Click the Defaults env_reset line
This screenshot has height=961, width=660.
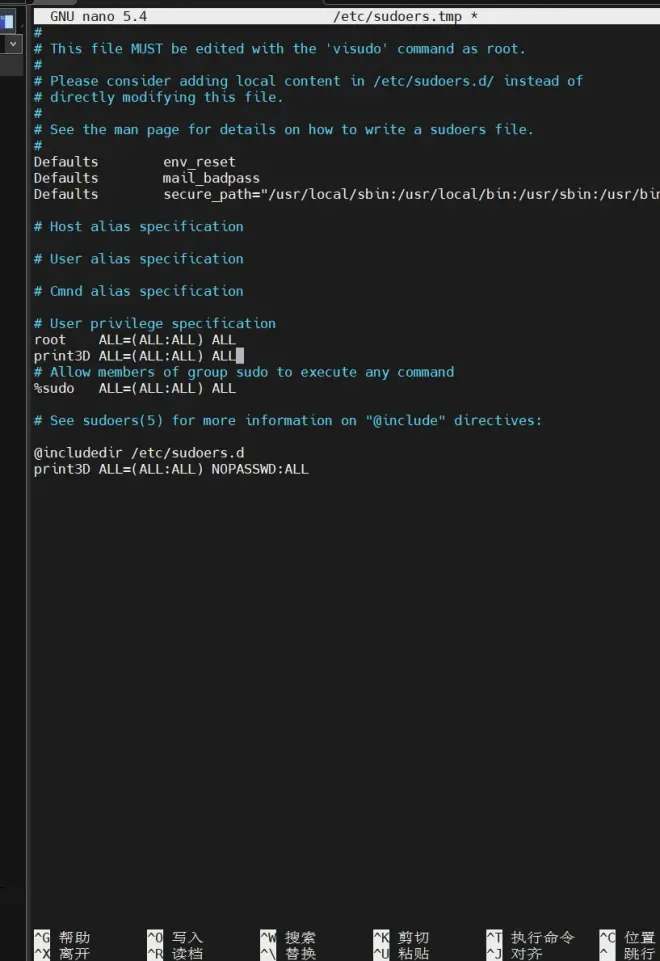click(x=135, y=162)
